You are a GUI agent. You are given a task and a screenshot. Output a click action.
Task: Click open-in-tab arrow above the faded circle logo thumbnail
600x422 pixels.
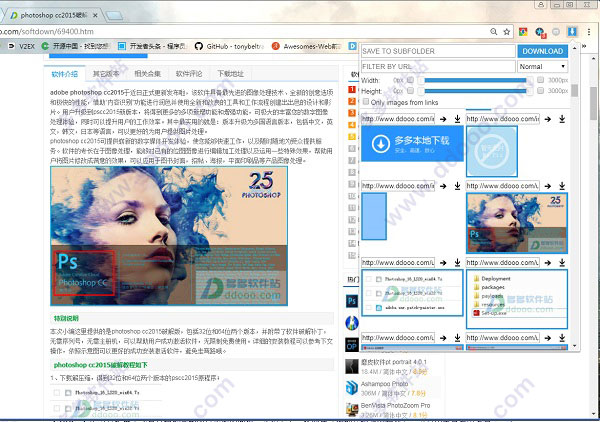point(548,119)
